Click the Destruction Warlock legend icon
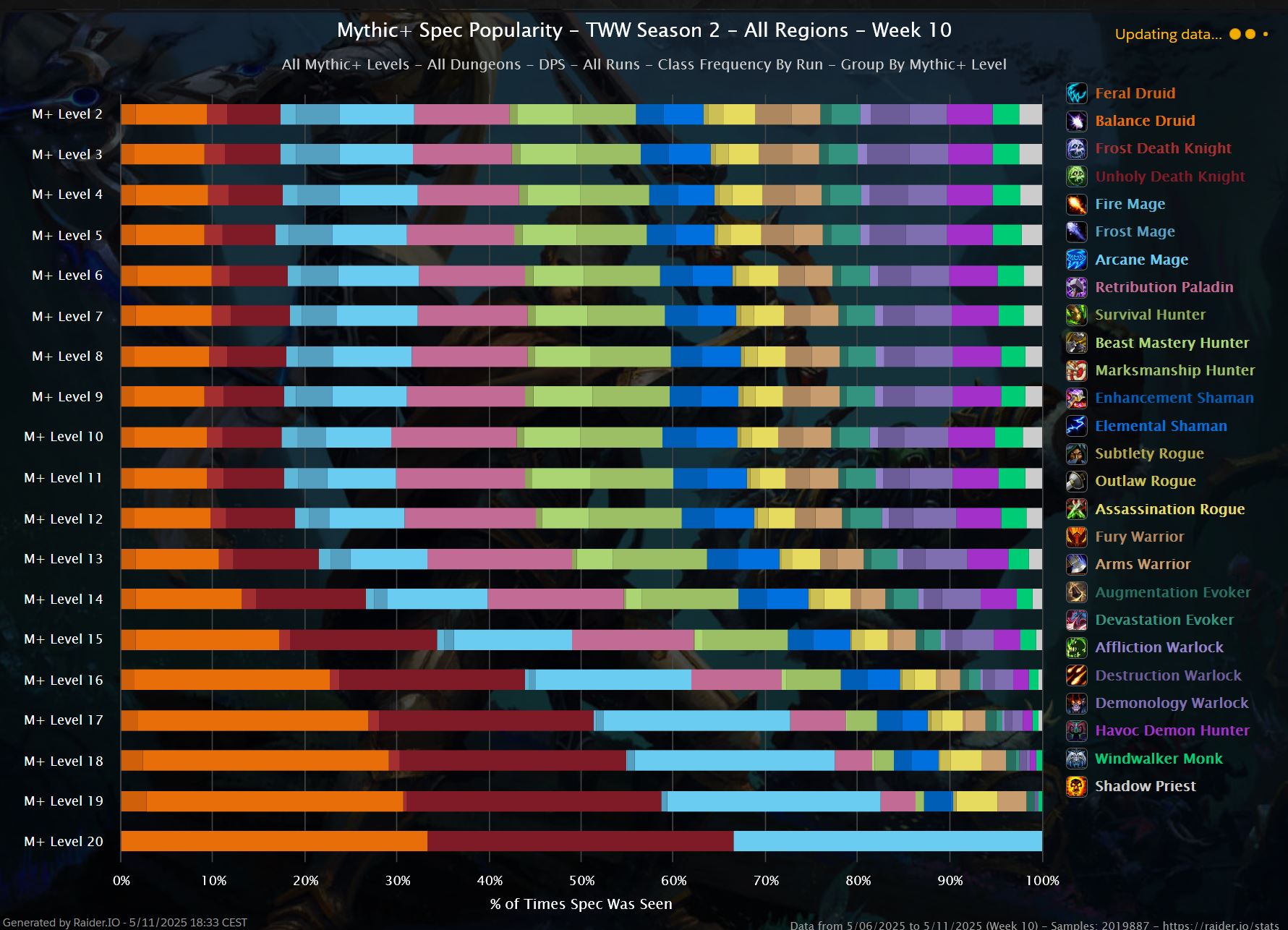 click(1076, 675)
